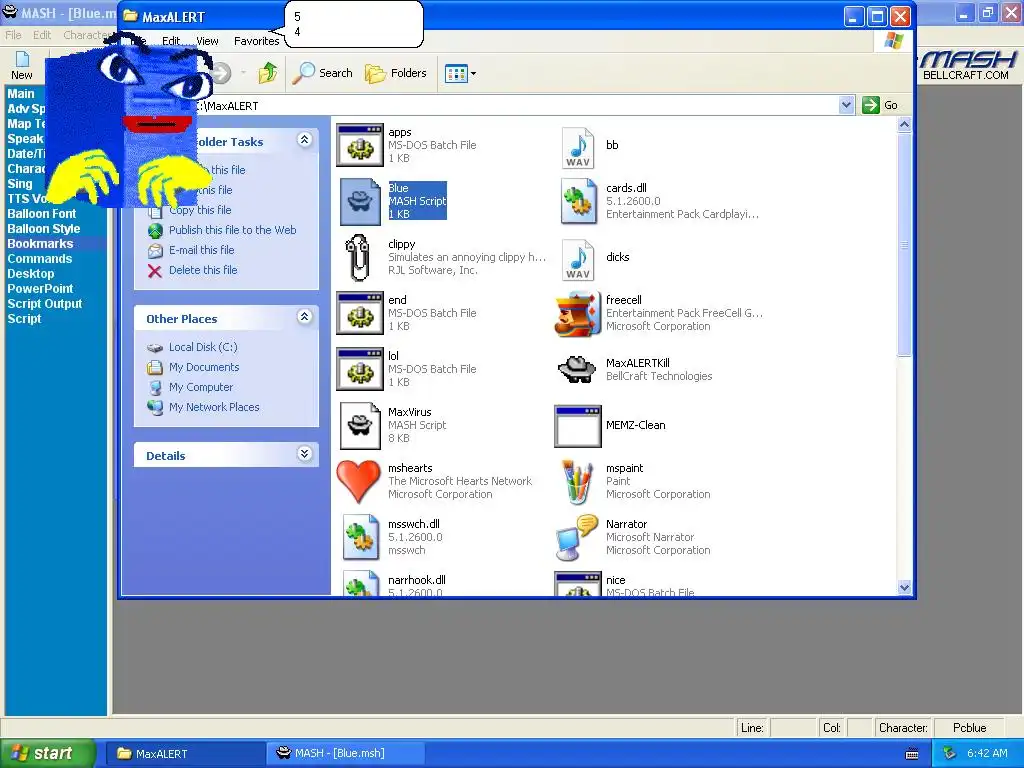The height and width of the screenshot is (768, 1024).
Task: Open the Favorites menu
Action: [257, 41]
